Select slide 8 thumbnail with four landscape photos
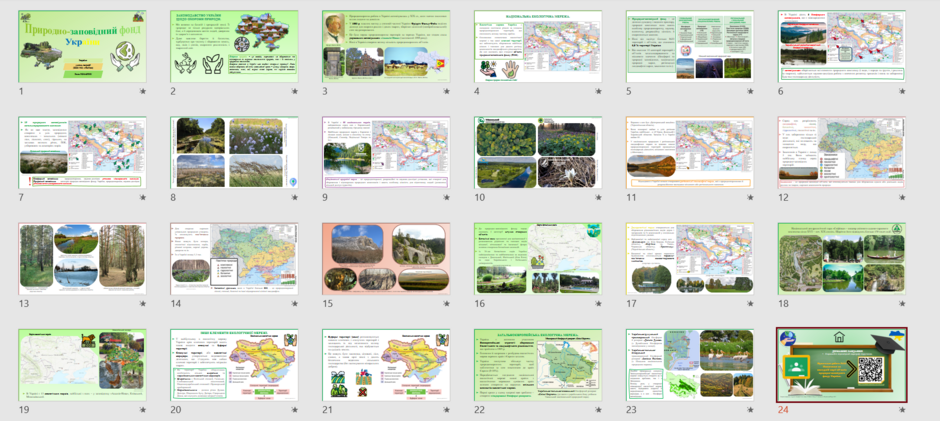This screenshot has width=940, height=421. (x=234, y=152)
